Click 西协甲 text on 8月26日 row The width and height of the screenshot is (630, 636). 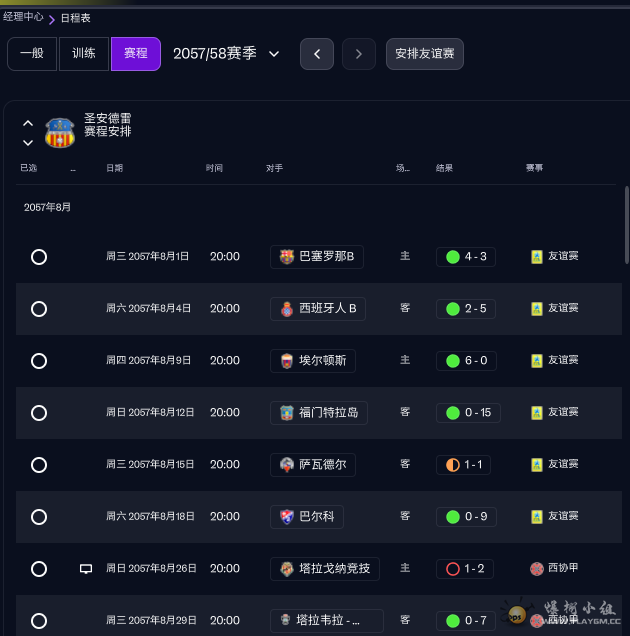[563, 568]
